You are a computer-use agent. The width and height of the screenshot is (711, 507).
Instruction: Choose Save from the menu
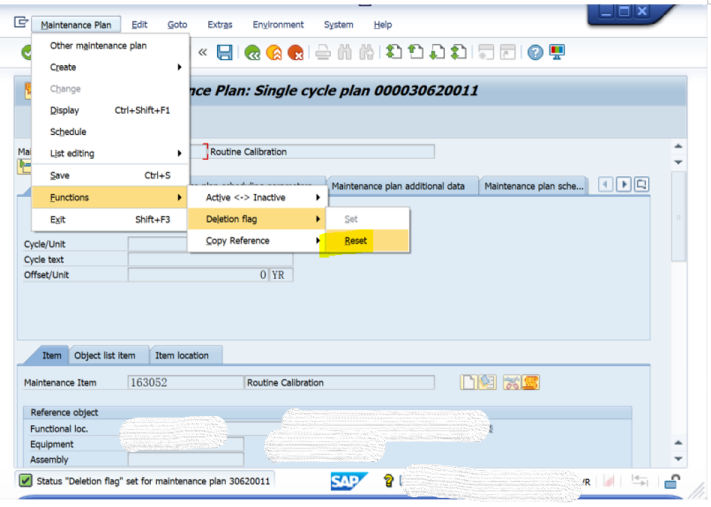click(x=110, y=176)
